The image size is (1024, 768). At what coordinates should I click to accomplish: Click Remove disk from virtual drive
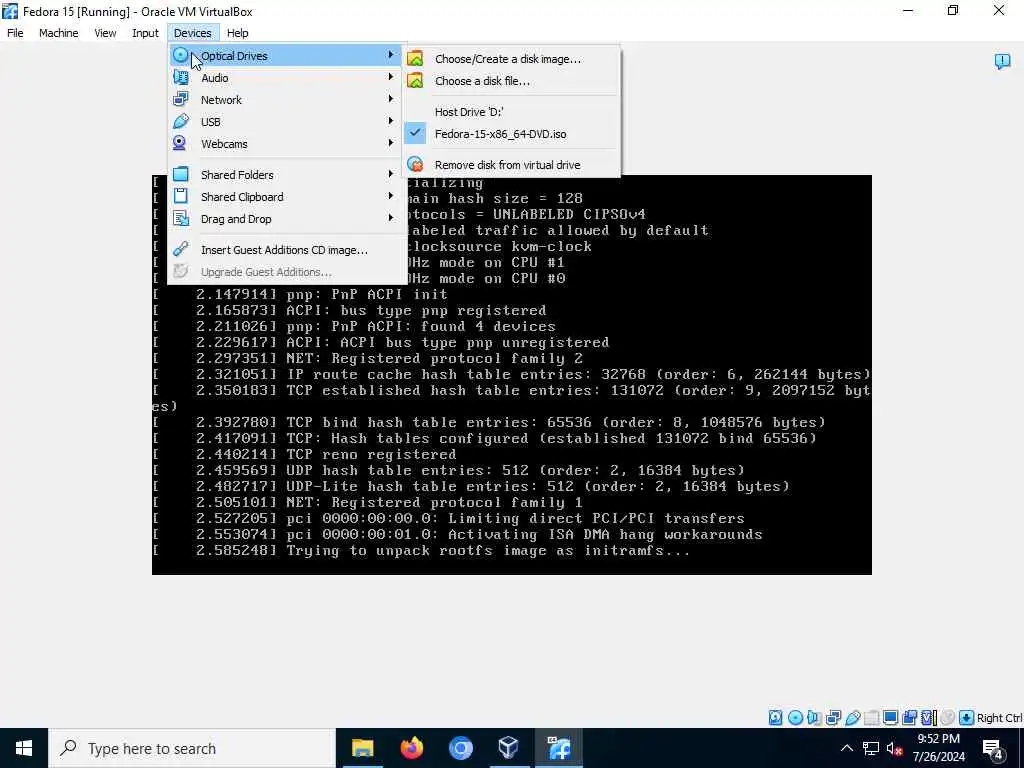[x=511, y=165]
